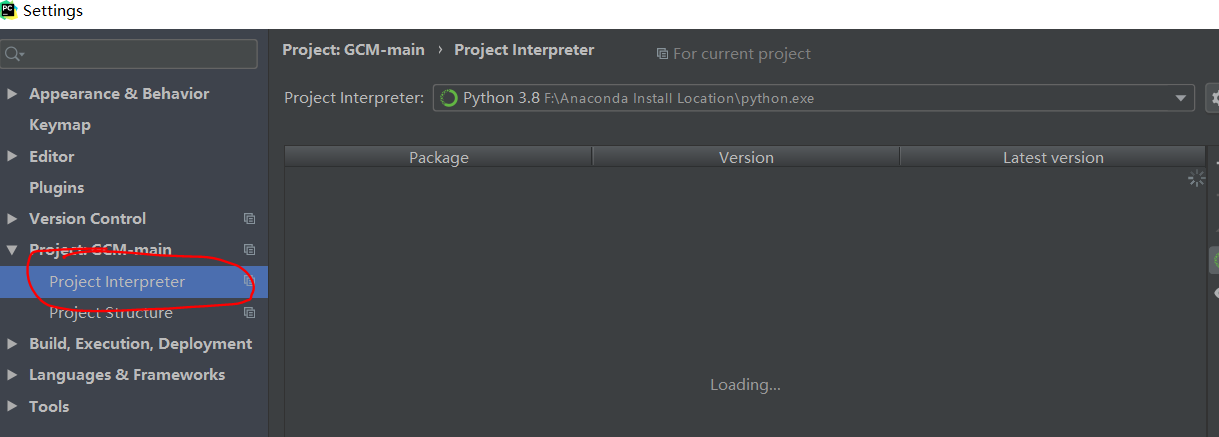The width and height of the screenshot is (1219, 437).
Task: Click the project-level icon beside Project: GCM-main
Action: [249, 250]
